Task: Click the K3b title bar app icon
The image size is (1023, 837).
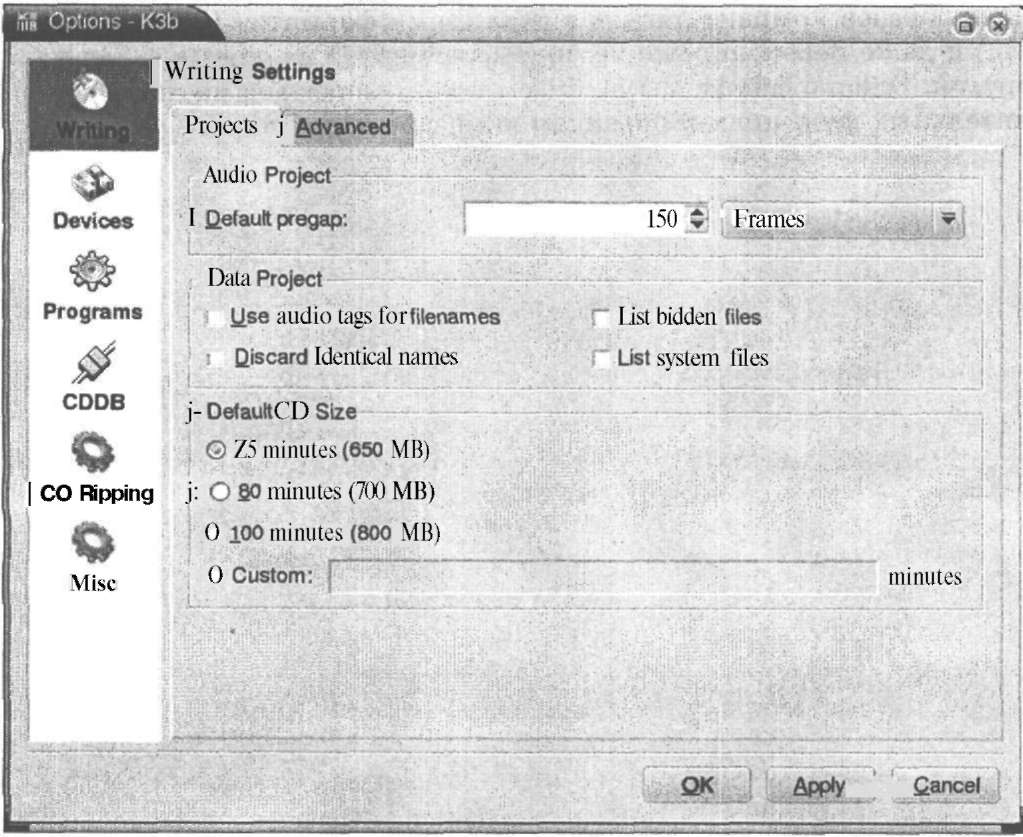Action: pyautogui.click(x=26, y=22)
